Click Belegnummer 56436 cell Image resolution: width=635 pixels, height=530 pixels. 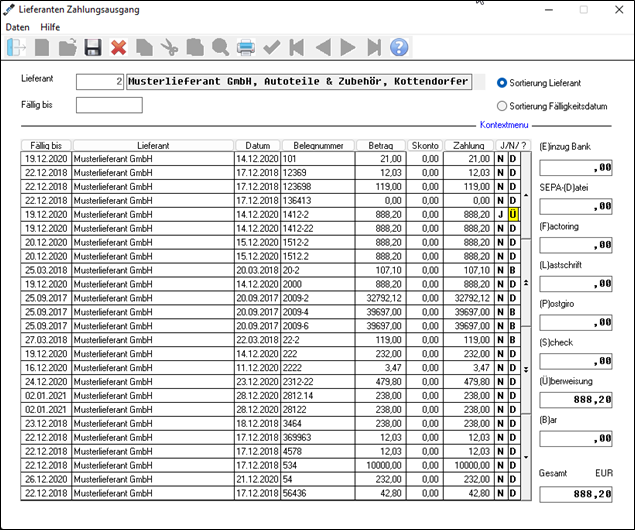click(318, 494)
